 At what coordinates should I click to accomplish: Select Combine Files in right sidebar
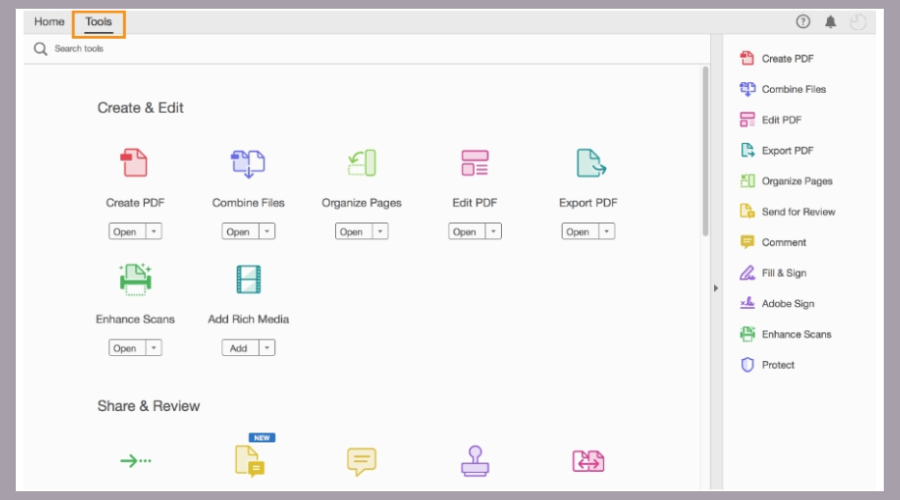[783, 89]
